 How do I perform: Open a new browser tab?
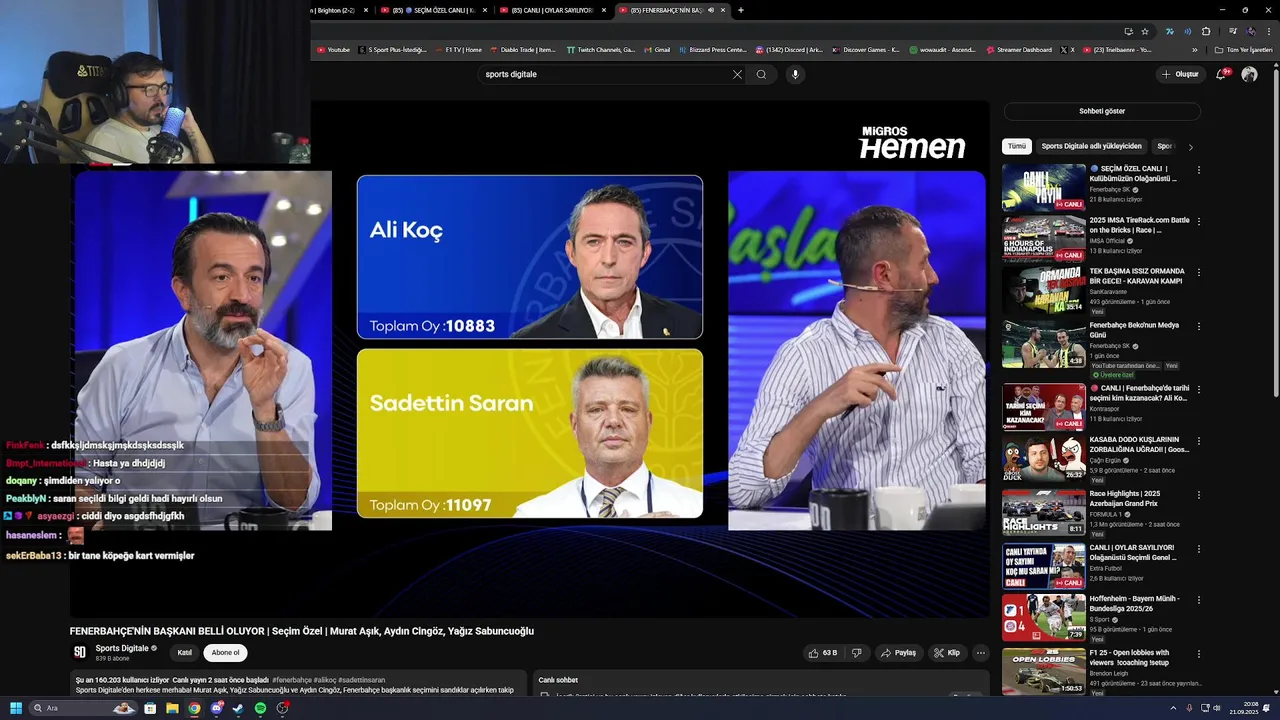740,10
